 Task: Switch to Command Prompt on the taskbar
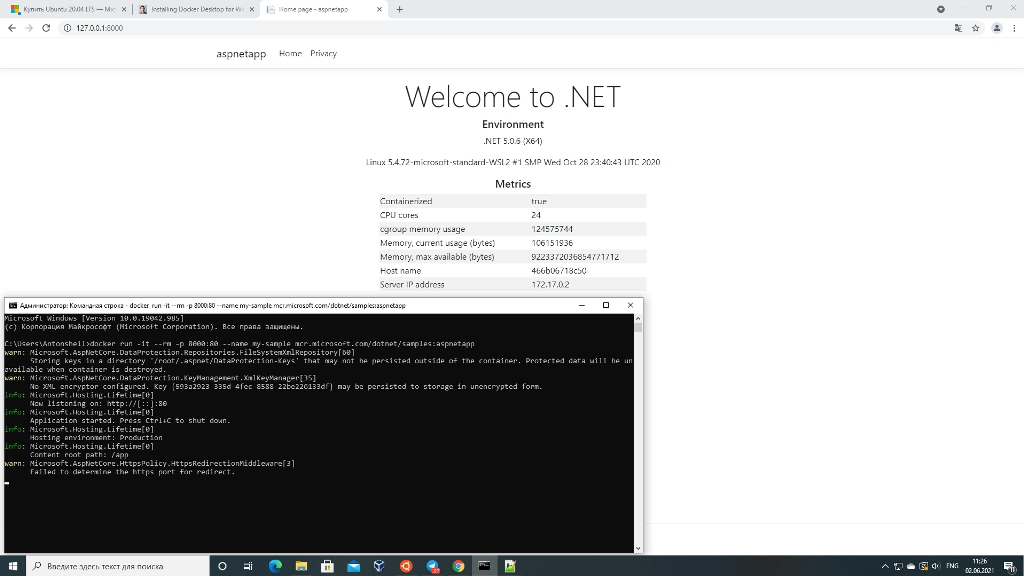click(484, 566)
